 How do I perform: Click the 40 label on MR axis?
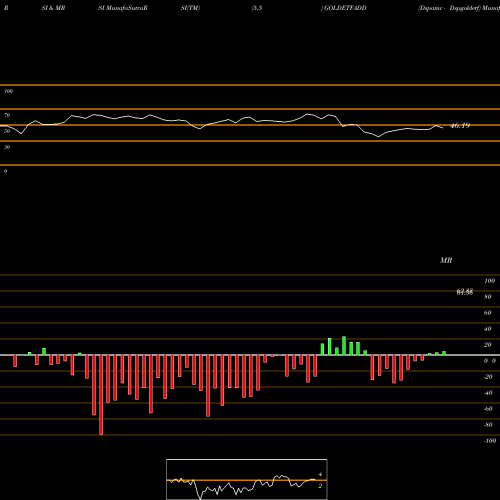click(x=488, y=329)
